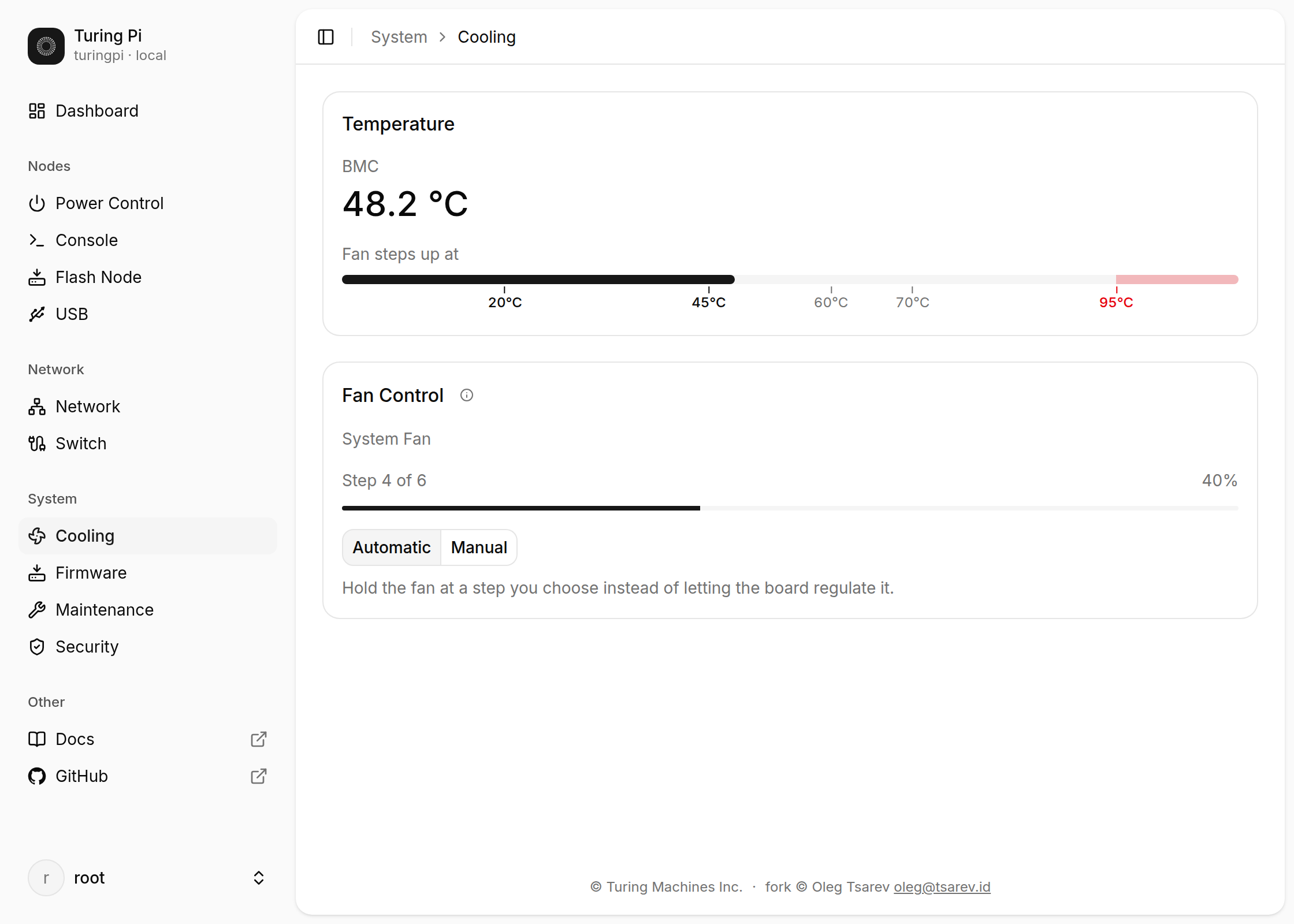Click the 48.2 °C temperature reading

pyautogui.click(x=406, y=204)
